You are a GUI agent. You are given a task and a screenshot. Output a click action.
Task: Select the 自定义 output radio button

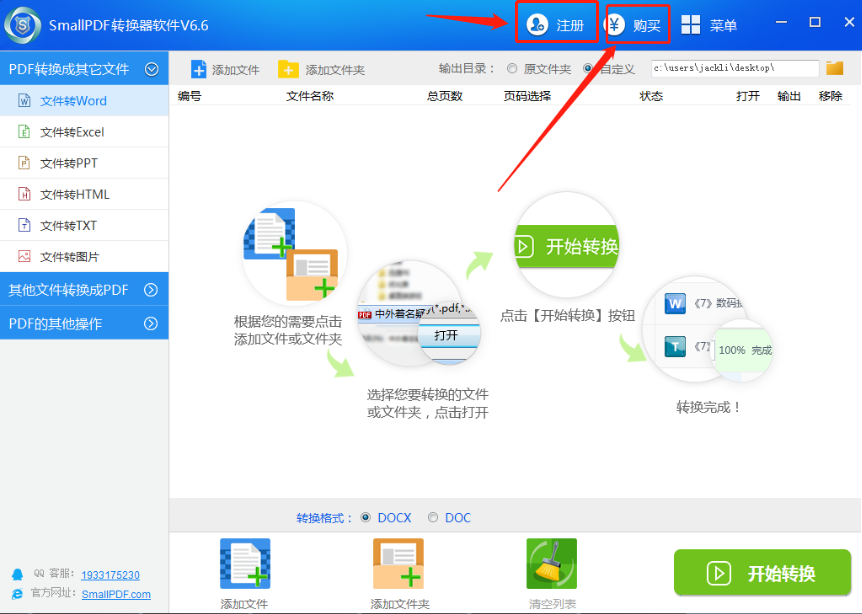point(588,69)
